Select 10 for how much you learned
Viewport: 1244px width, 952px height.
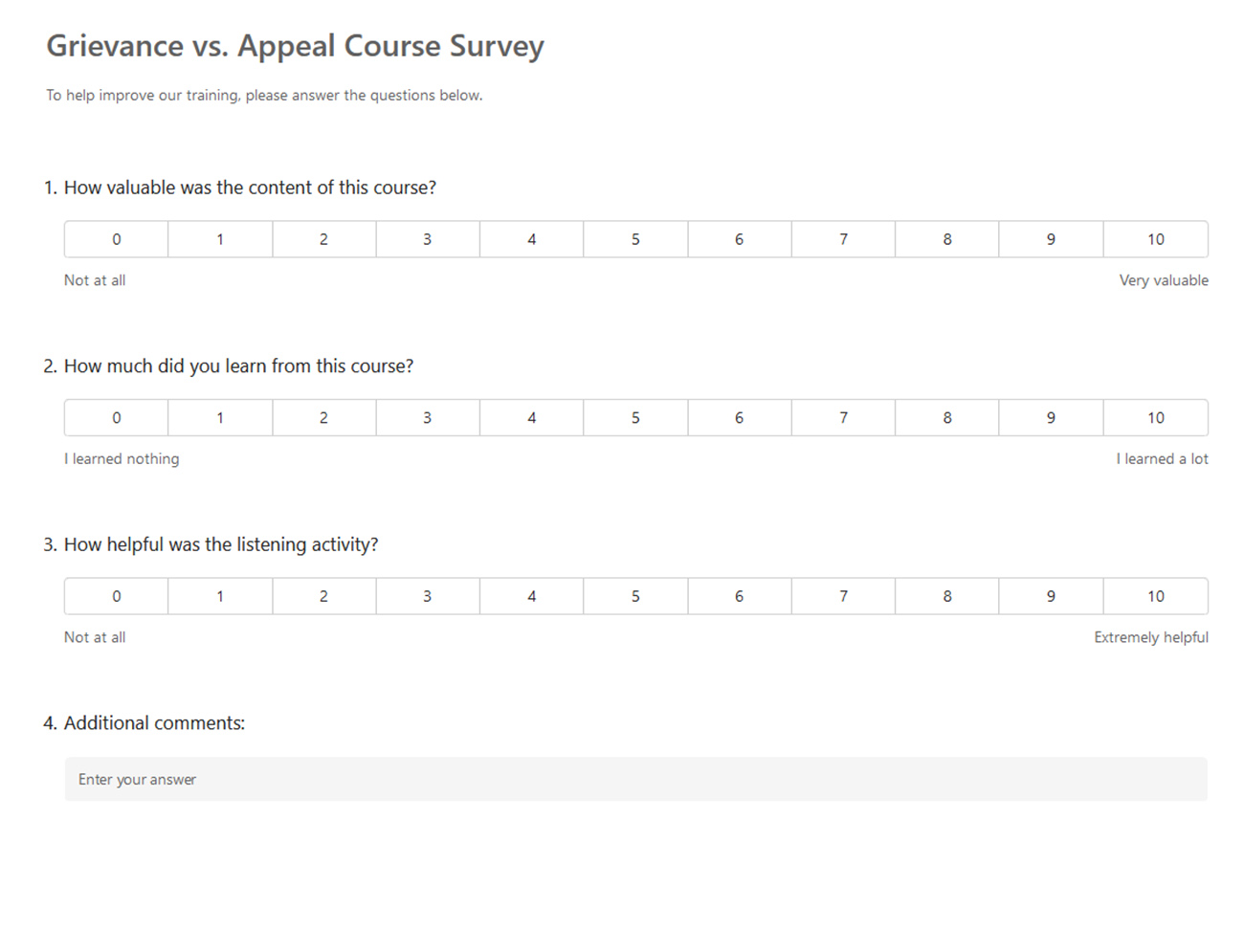point(1155,418)
